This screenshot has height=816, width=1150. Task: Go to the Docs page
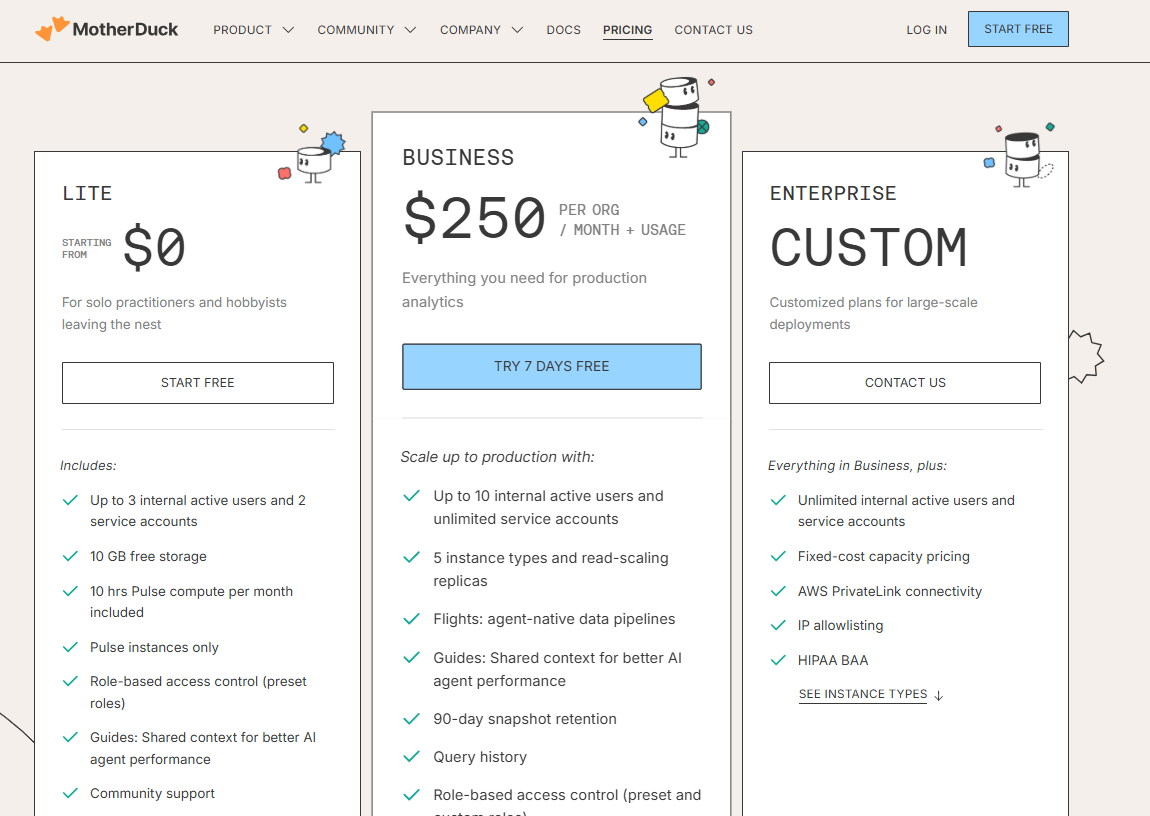point(563,30)
